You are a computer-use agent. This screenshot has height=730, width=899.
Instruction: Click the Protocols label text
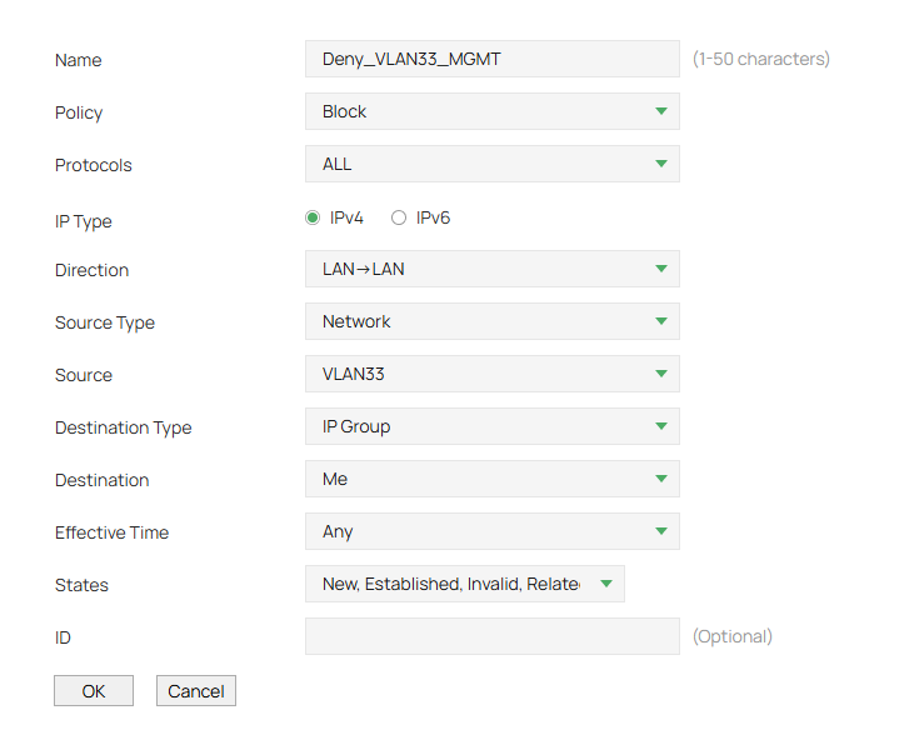click(93, 165)
